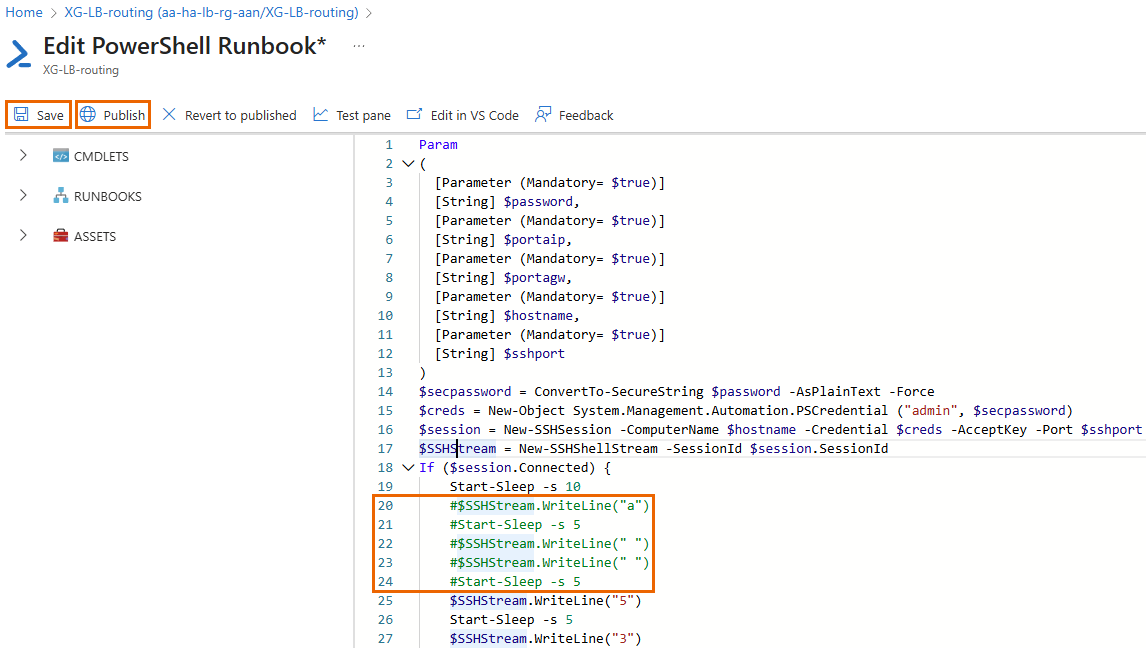Click the Test pane chart icon
This screenshot has width=1146, height=648.
pyautogui.click(x=320, y=114)
